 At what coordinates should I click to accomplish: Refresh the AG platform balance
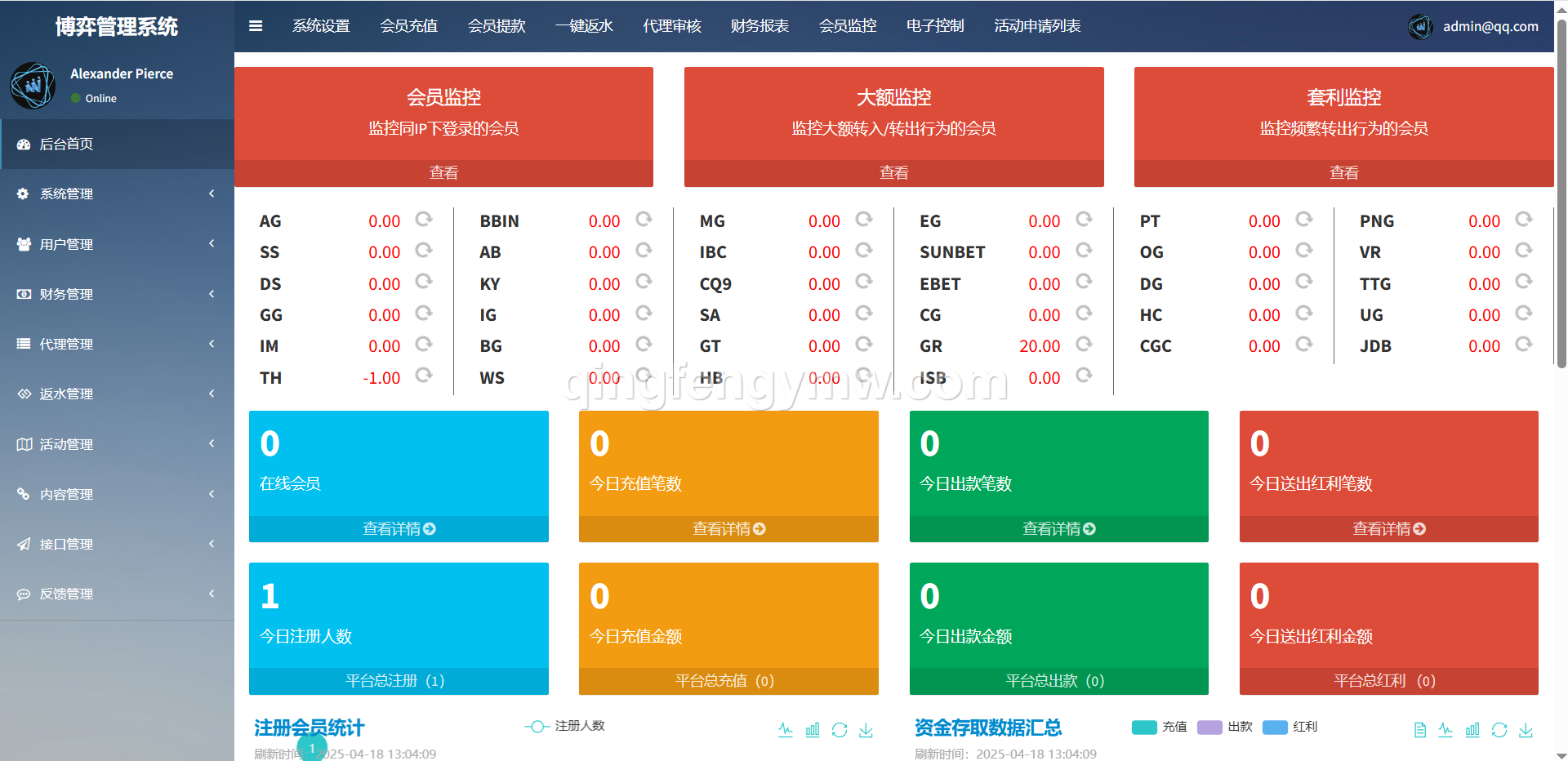pyautogui.click(x=423, y=220)
